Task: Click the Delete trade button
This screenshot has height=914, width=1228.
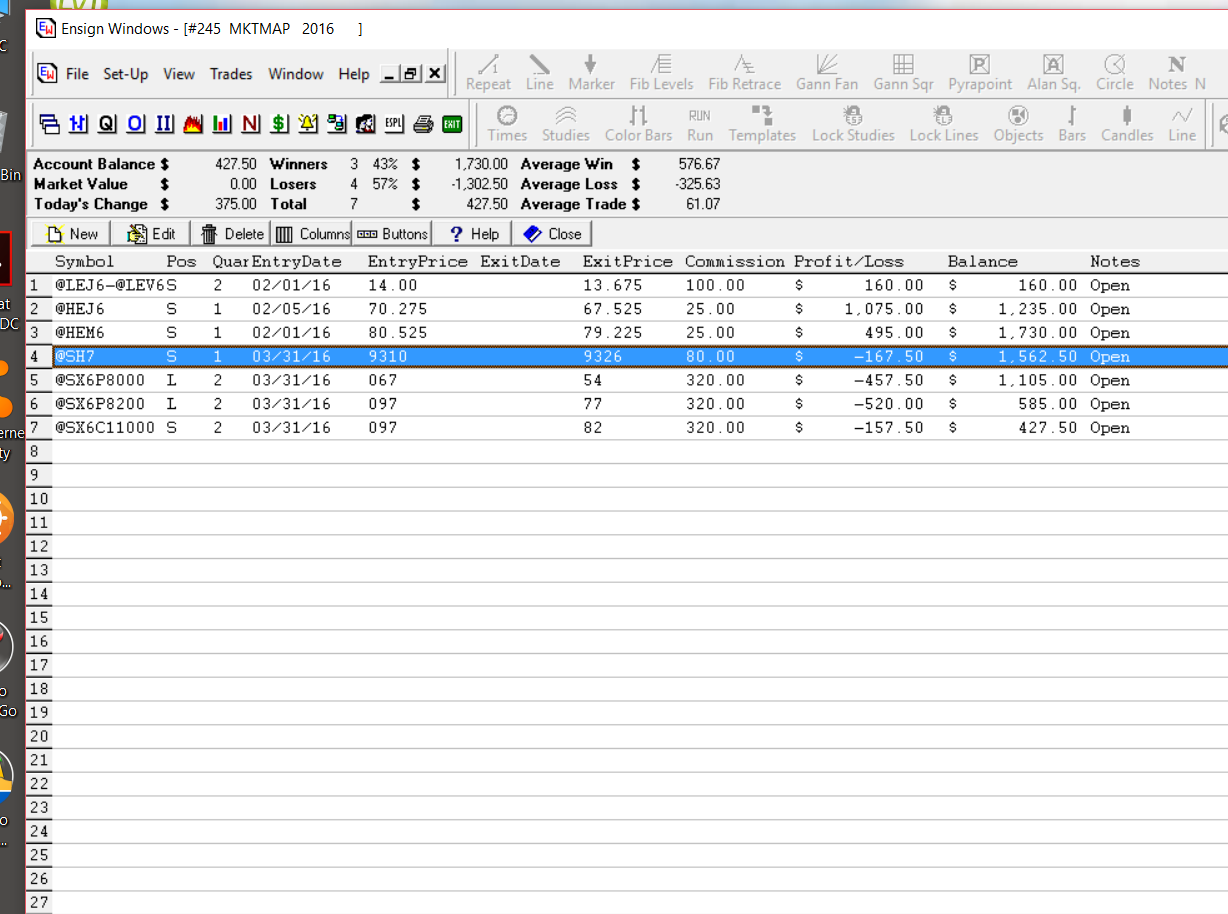Action: (x=230, y=233)
